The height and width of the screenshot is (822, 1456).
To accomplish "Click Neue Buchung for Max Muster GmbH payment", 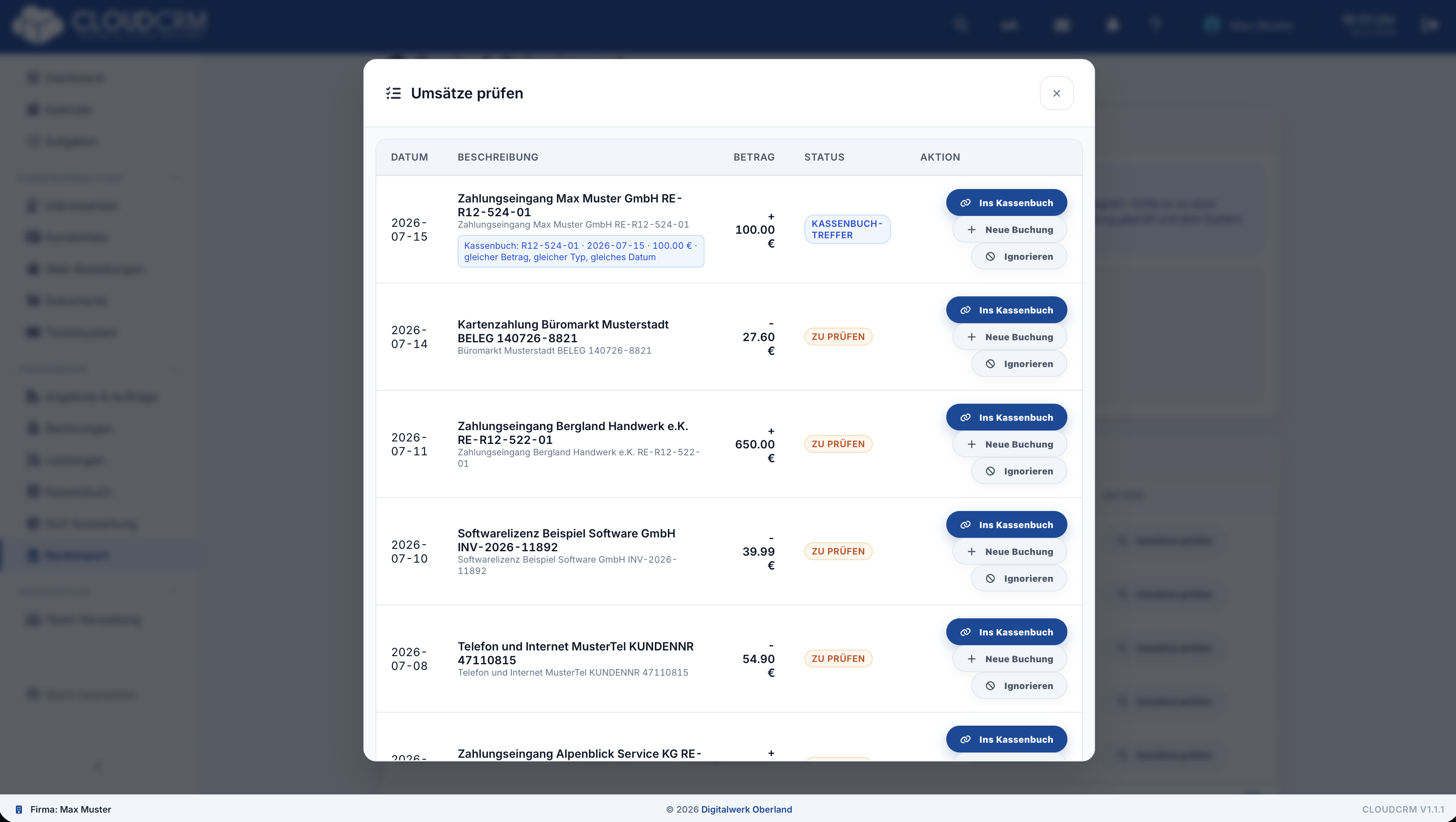I will click(x=1009, y=230).
